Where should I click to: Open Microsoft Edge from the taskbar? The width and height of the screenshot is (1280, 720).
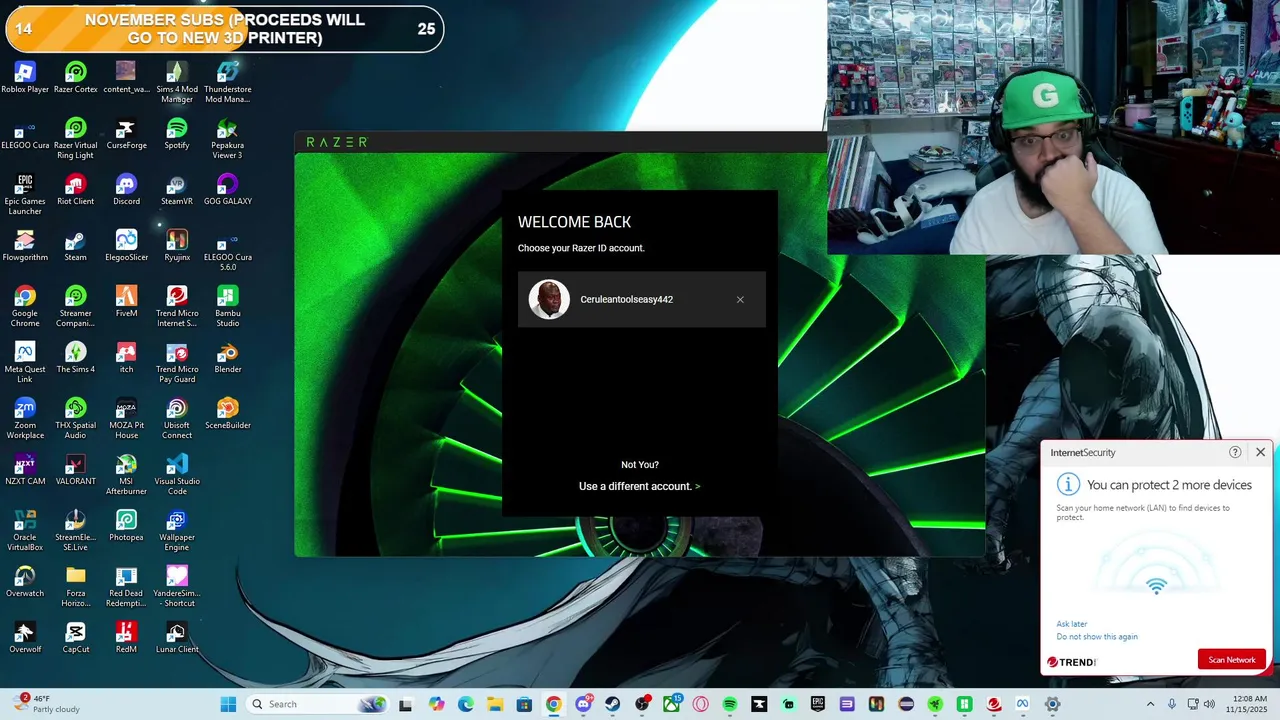[466, 704]
